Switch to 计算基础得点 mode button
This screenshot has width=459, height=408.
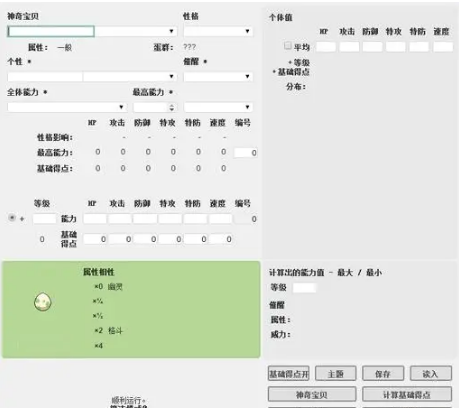tap(407, 395)
